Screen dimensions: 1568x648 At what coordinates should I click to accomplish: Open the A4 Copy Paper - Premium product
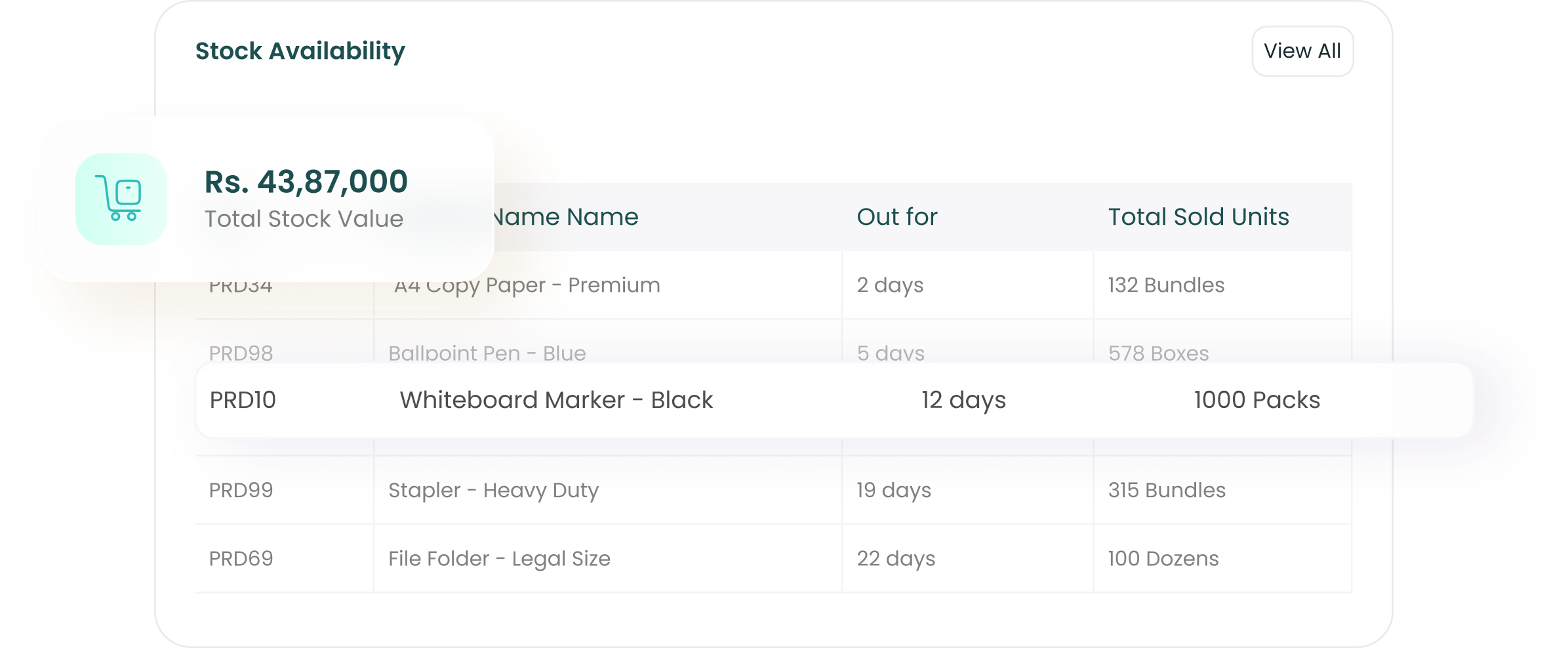click(x=527, y=286)
